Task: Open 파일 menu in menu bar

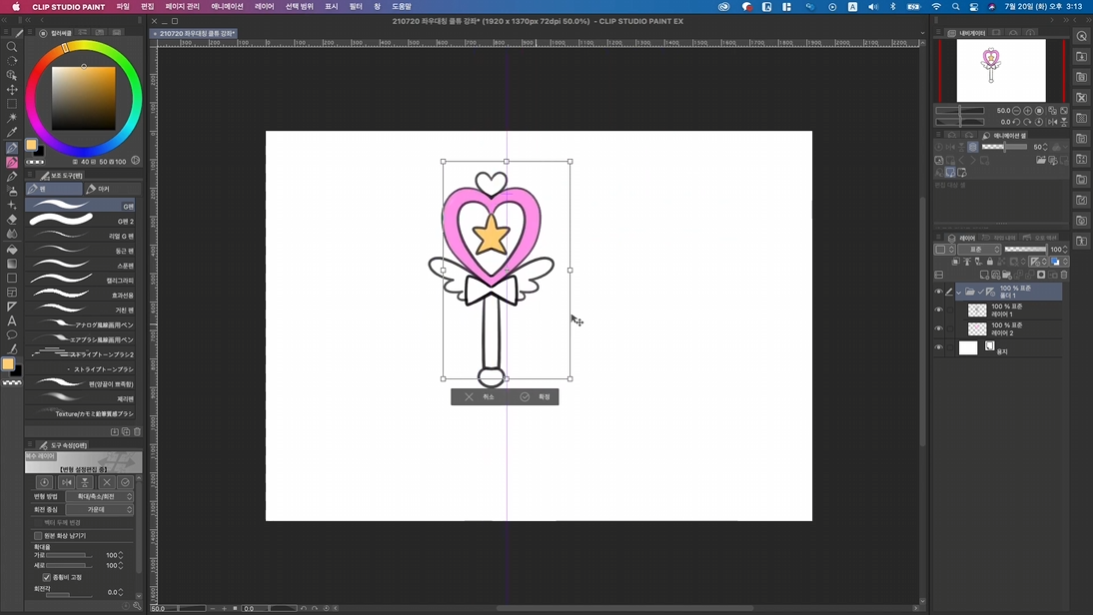Action: click(123, 6)
